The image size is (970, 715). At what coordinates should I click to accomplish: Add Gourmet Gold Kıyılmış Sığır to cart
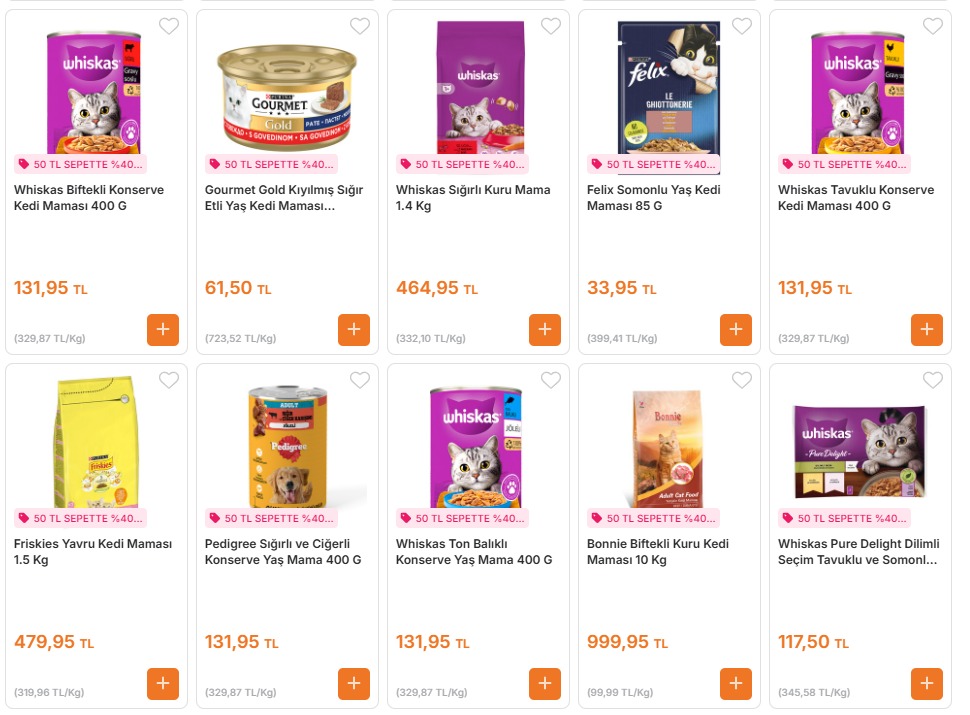[x=354, y=330]
